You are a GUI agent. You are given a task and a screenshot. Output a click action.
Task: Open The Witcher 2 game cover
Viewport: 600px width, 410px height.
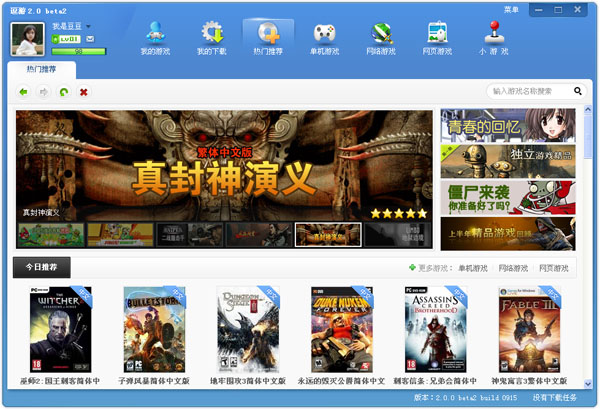click(x=61, y=330)
